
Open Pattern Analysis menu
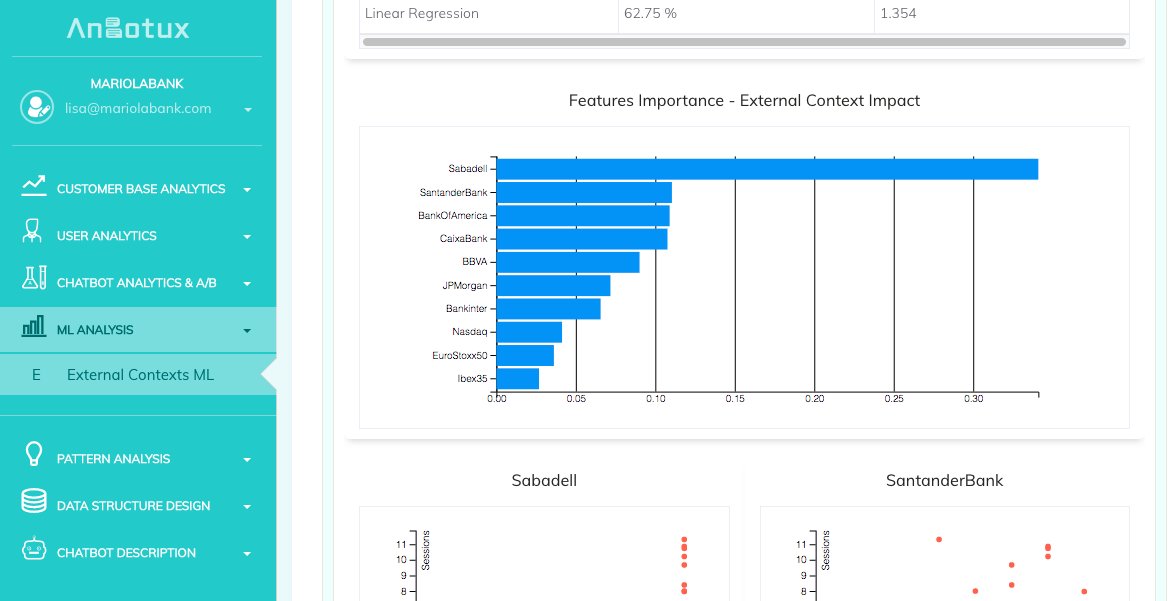(x=138, y=459)
